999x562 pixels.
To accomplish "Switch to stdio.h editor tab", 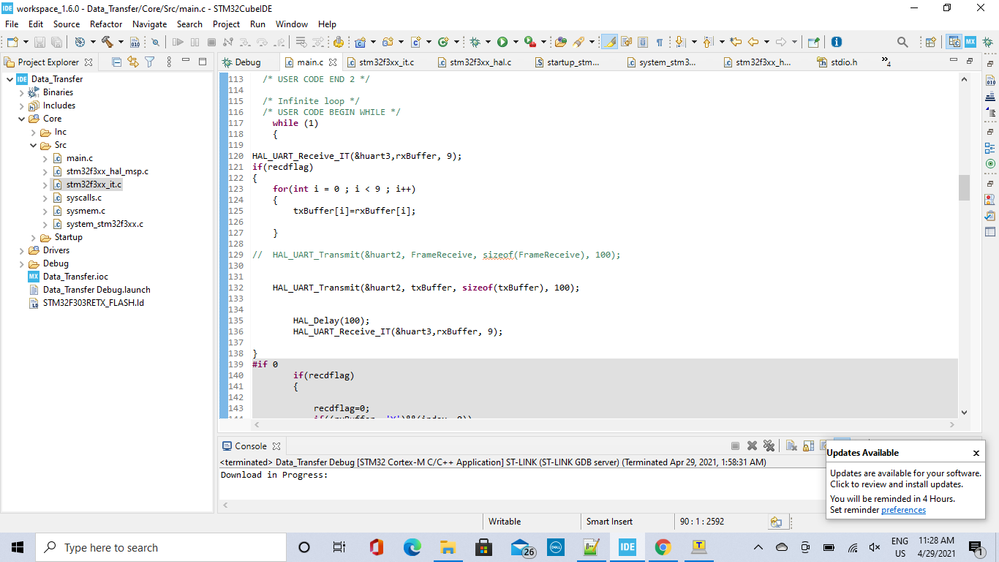I will click(838, 62).
